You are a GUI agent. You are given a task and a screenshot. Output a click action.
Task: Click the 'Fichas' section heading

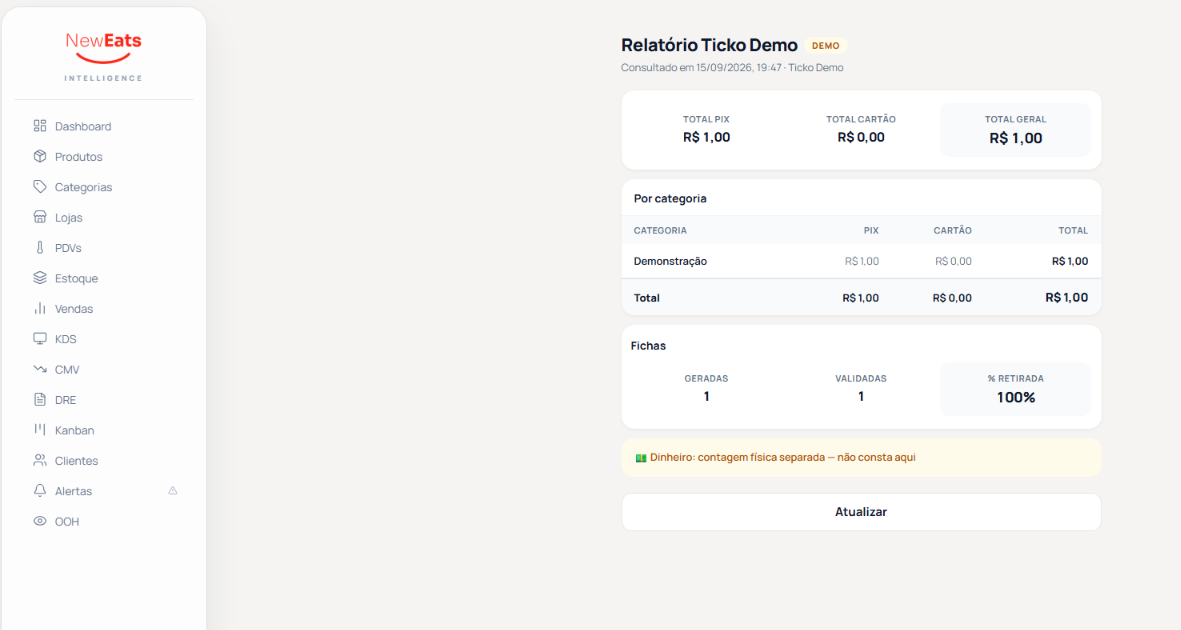coord(648,346)
